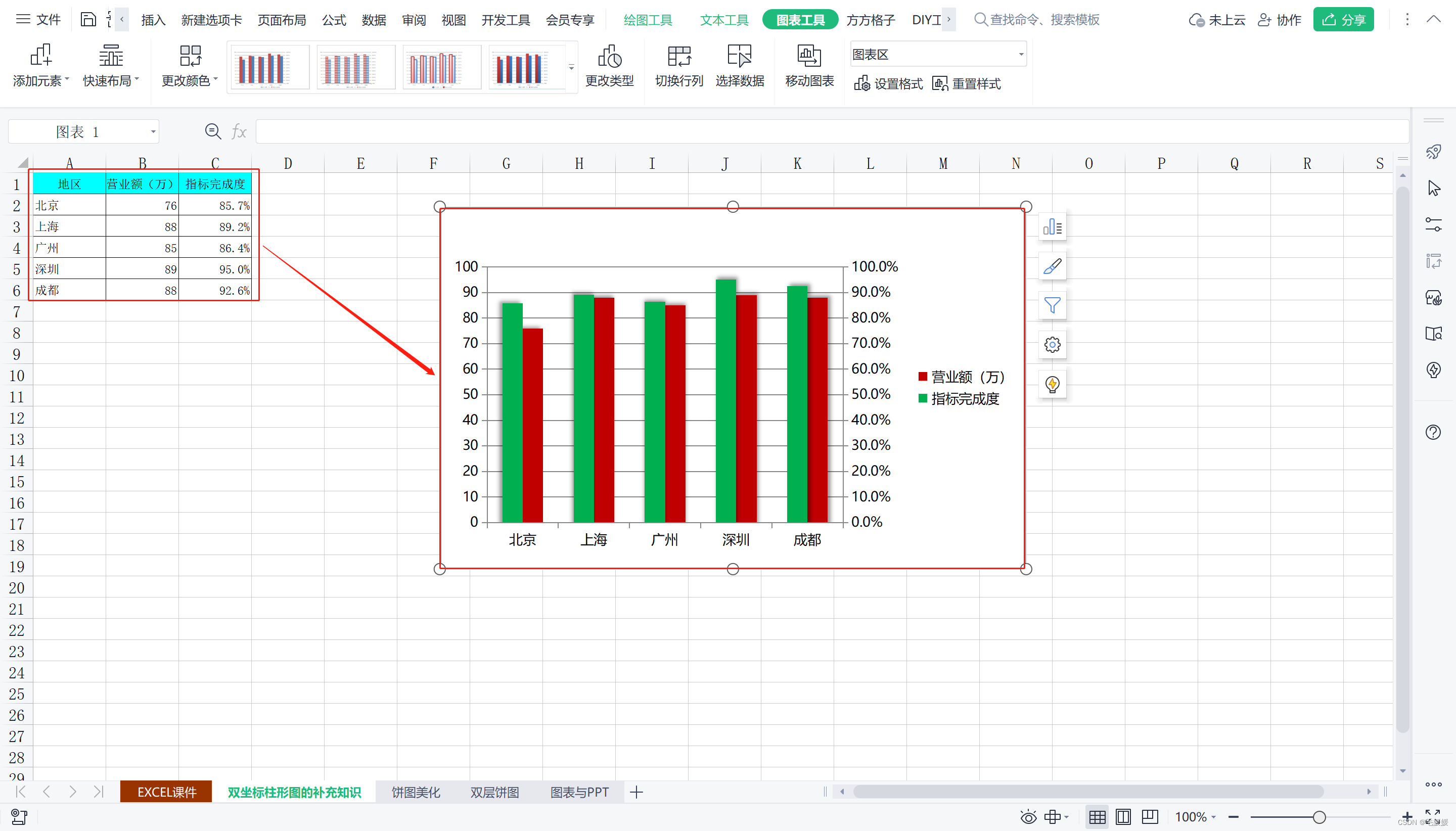Switch to page break preview in status bar
The width and height of the screenshot is (1456, 831).
(1149, 817)
